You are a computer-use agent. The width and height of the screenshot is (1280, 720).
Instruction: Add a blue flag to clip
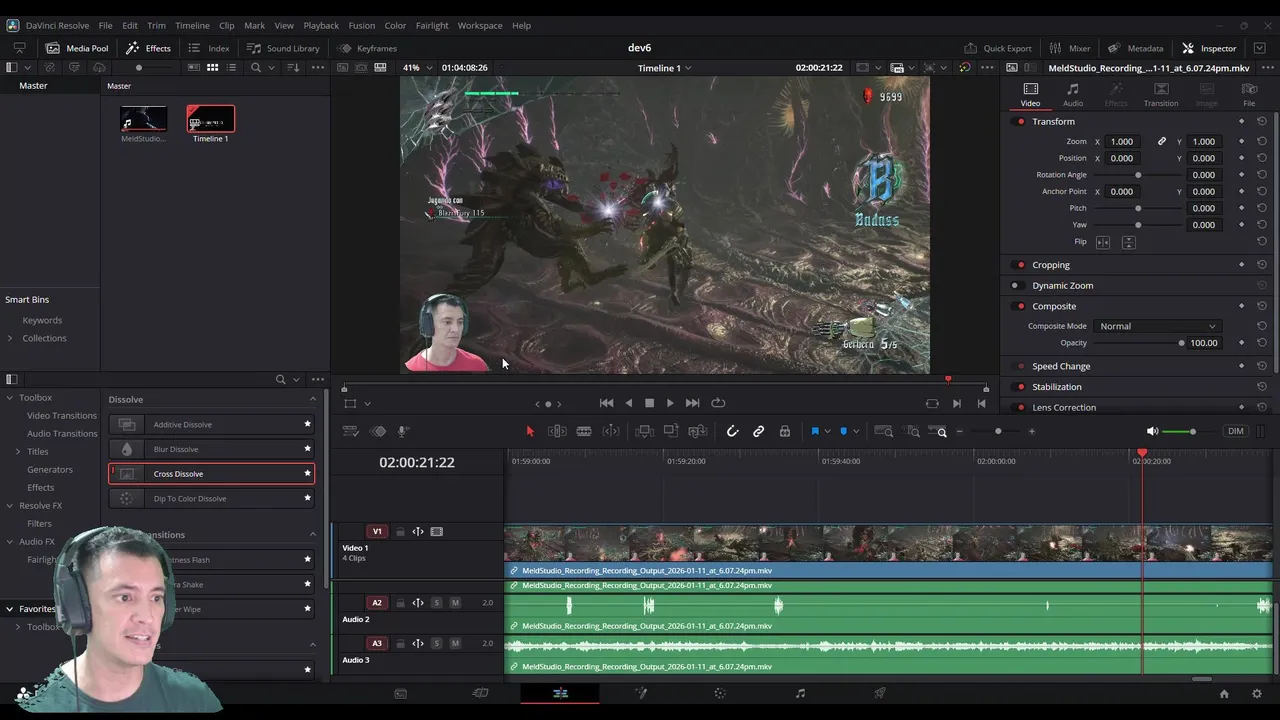pos(815,431)
